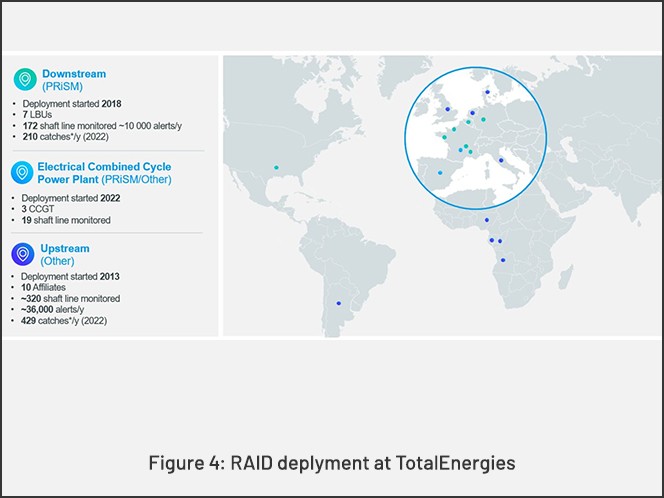The height and width of the screenshot is (498, 664).
Task: Select the Upstream heading
Action: (65, 248)
